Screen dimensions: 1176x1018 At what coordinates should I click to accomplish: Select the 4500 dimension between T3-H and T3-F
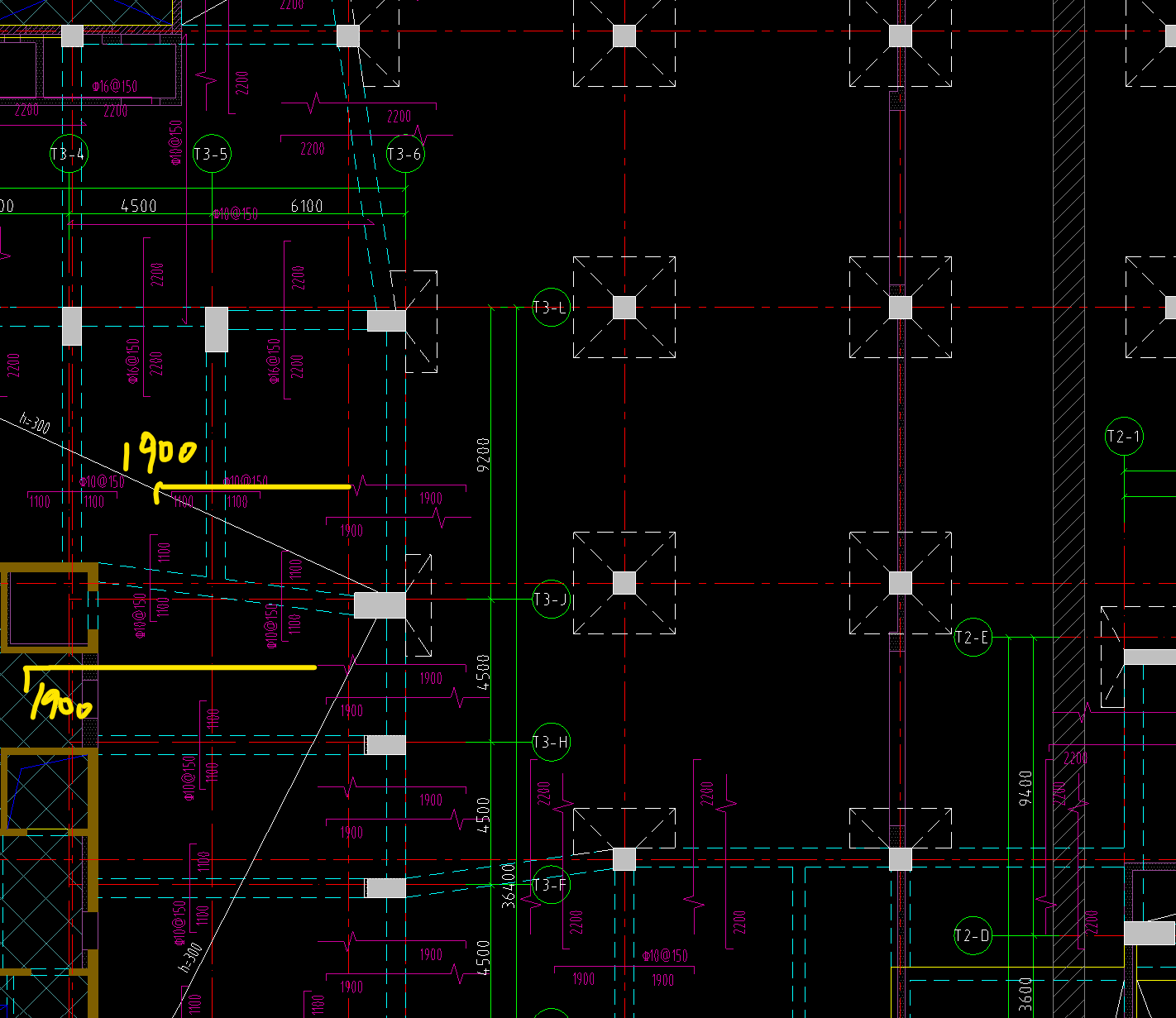pyautogui.click(x=484, y=815)
